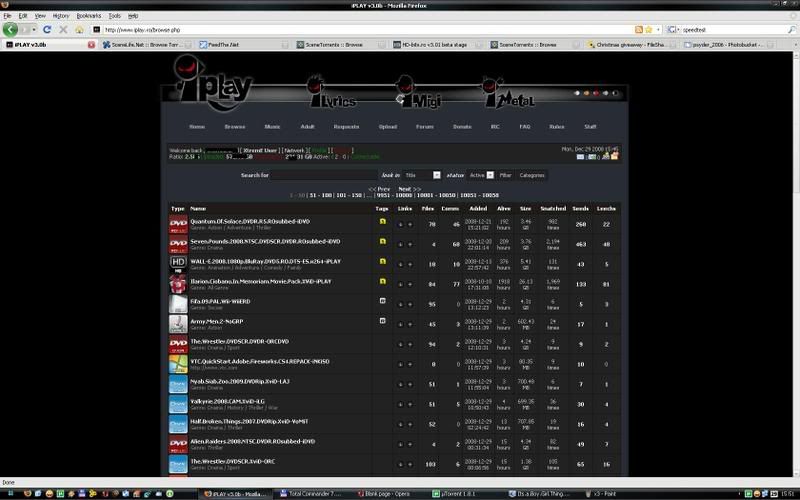Focus the 'Search for' text field
This screenshot has width=800, height=500.
[324, 175]
